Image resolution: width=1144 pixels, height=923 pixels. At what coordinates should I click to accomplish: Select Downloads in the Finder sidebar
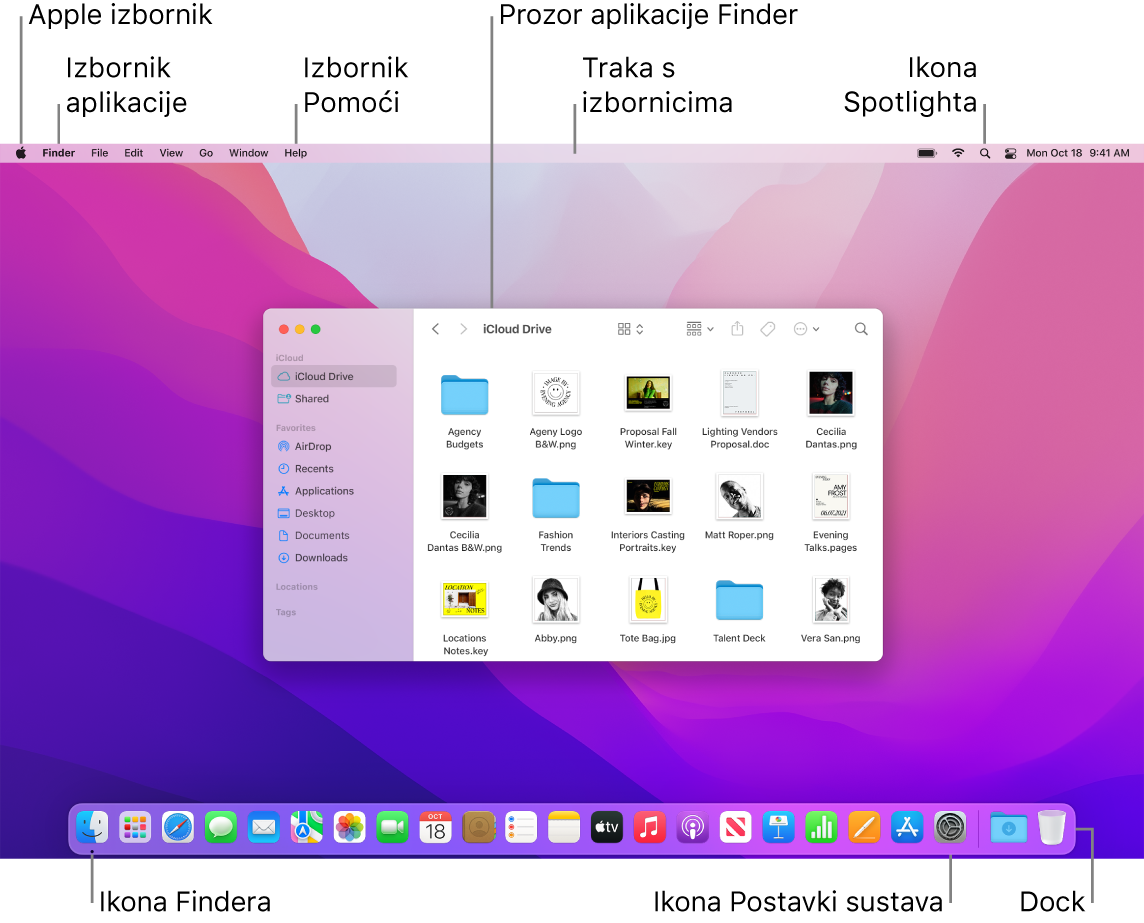coord(320,557)
